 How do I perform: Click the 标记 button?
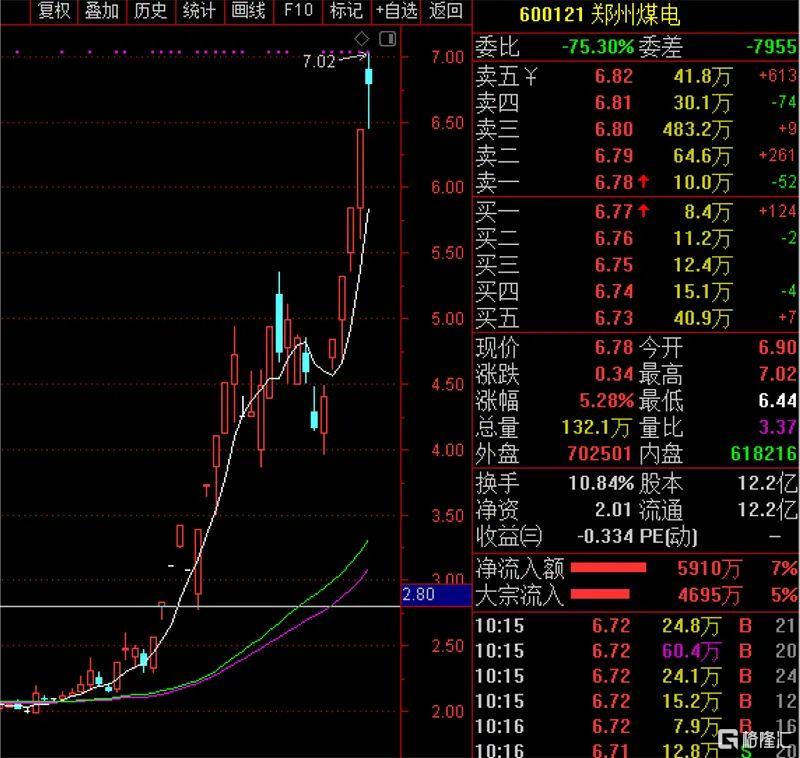pyautogui.click(x=346, y=11)
